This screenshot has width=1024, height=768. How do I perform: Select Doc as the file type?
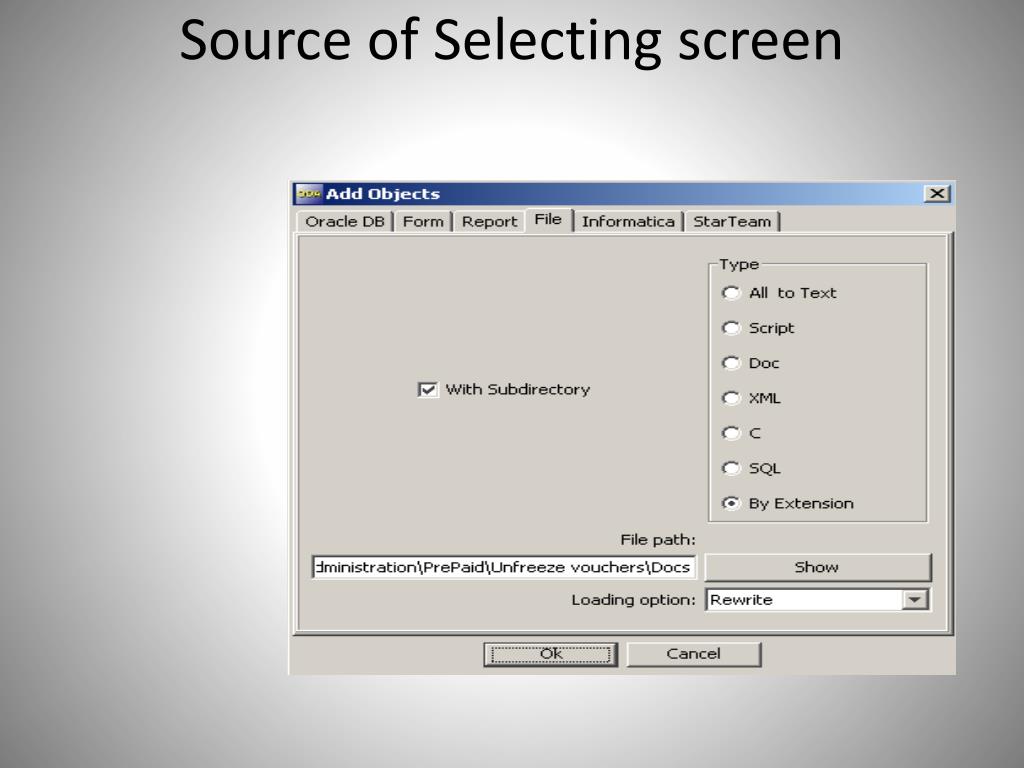point(732,363)
